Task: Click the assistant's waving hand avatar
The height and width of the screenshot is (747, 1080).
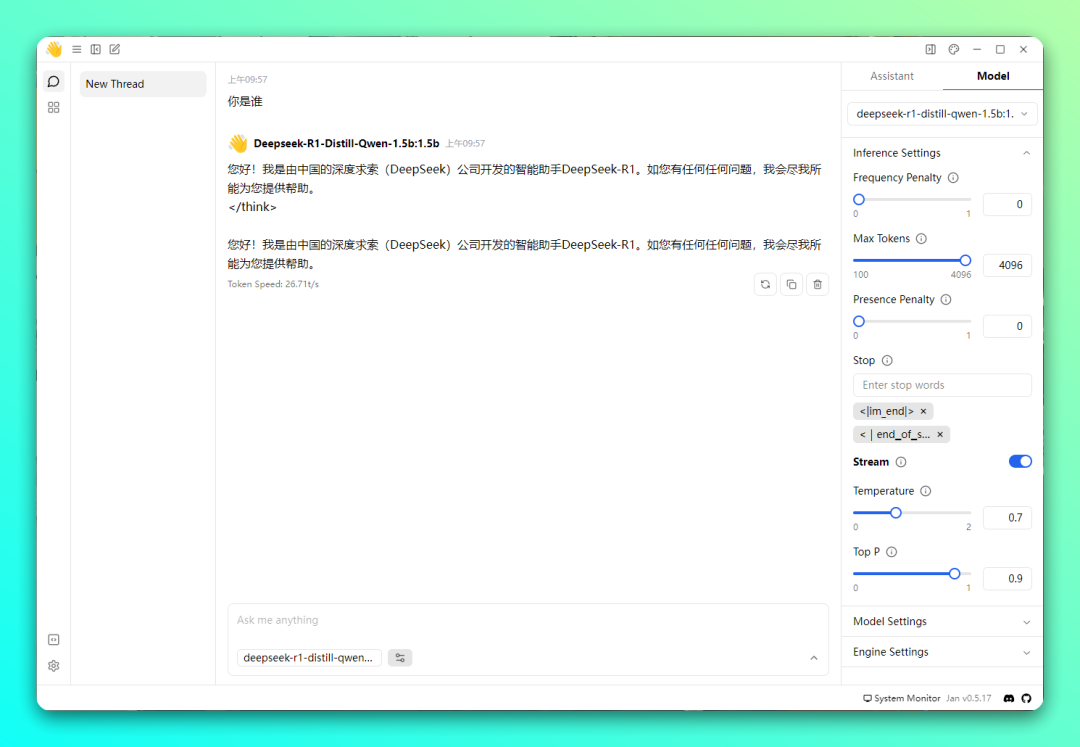Action: click(x=238, y=143)
